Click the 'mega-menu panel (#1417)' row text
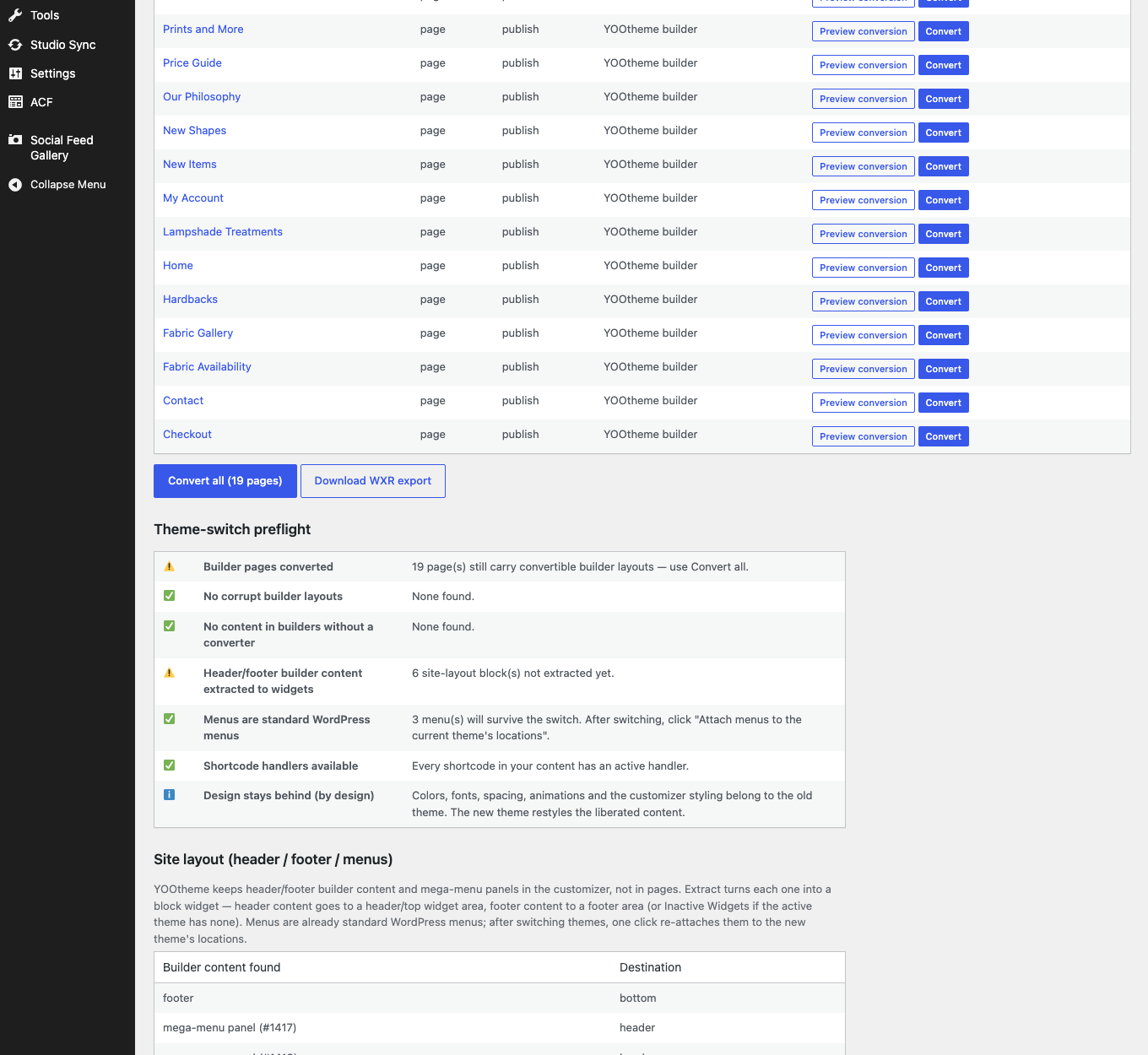Viewport: 1148px width, 1055px height. (x=230, y=1028)
